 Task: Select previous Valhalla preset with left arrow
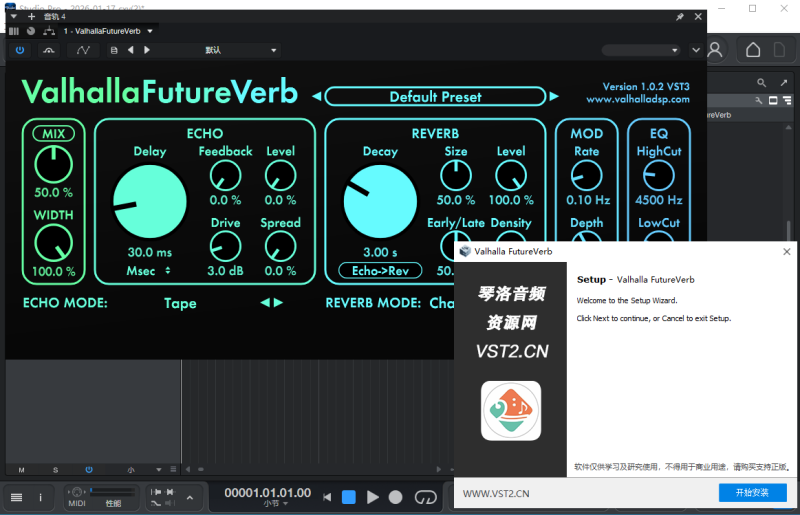(317, 96)
